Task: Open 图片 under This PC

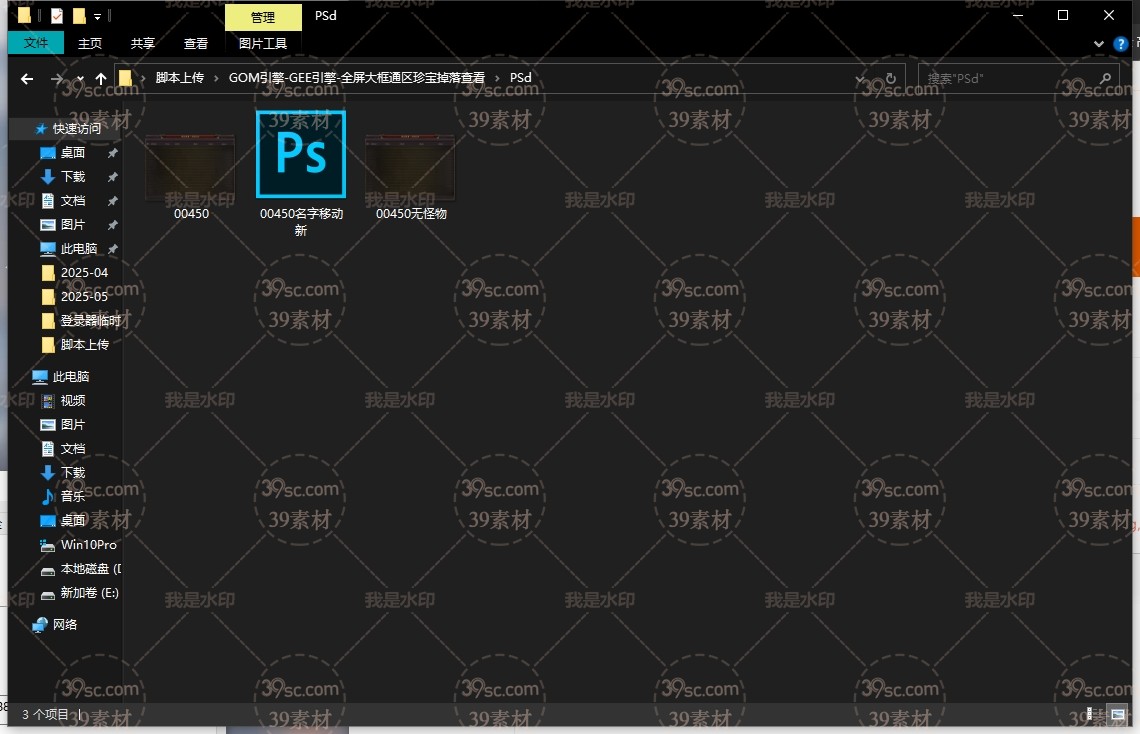Action: coord(73,424)
